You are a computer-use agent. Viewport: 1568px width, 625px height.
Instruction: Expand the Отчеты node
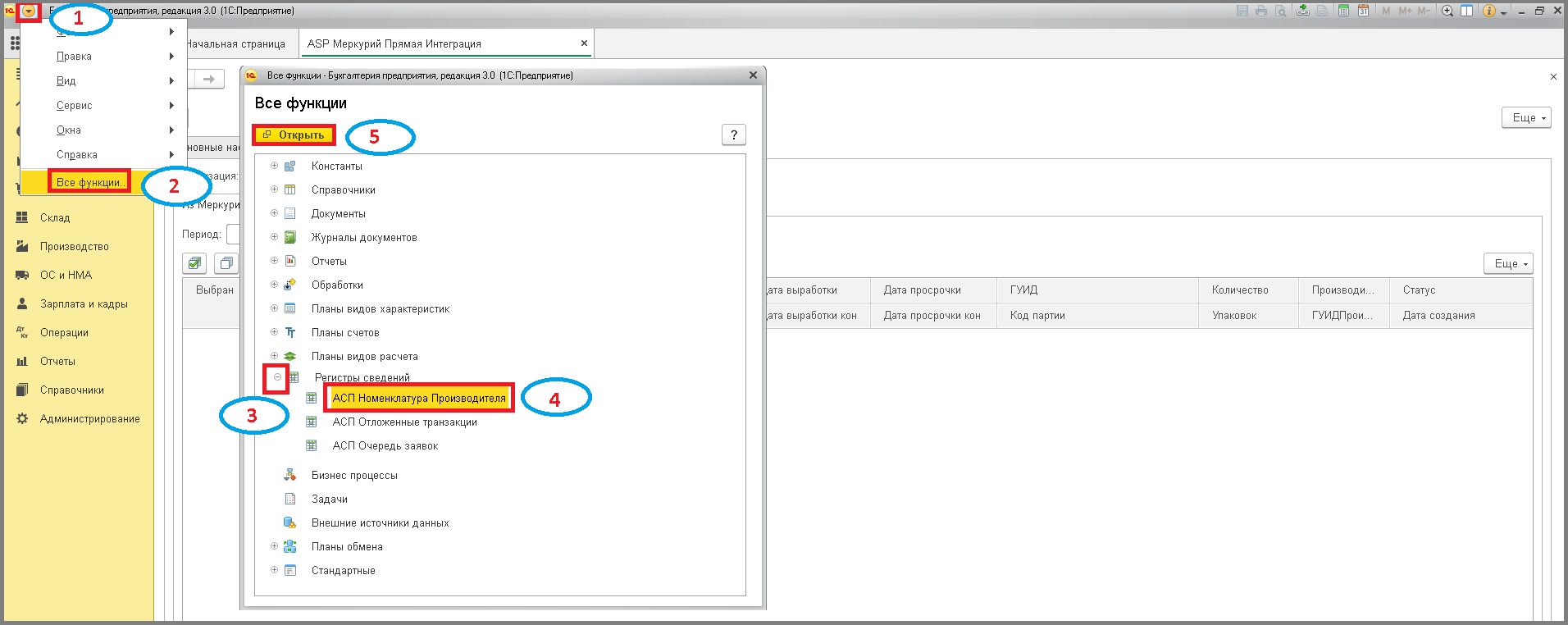click(275, 261)
